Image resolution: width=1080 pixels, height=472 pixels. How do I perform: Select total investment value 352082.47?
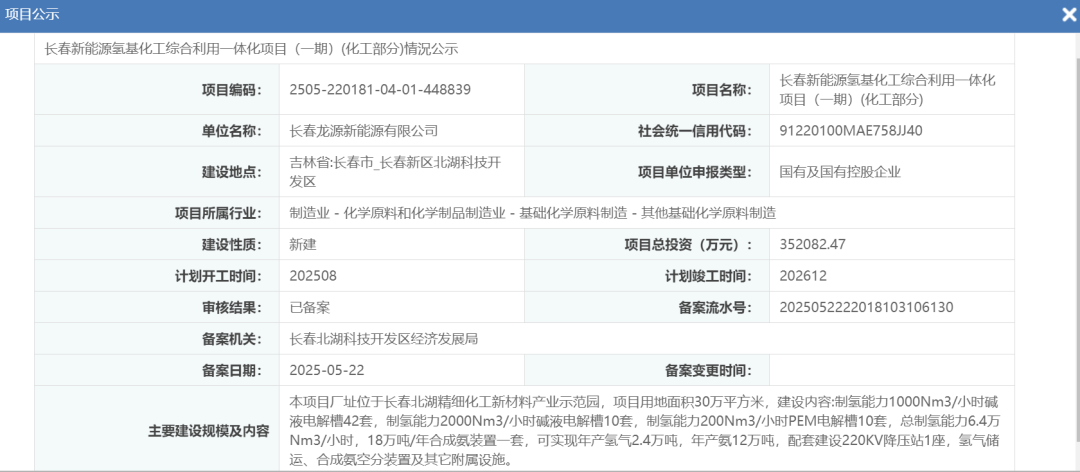pyautogui.click(x=812, y=244)
